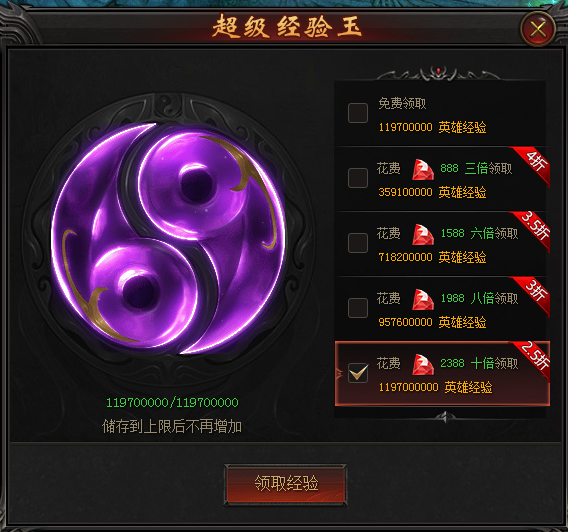
Task: Select the 957600000 英雄经验 option row
Action: (x=442, y=309)
